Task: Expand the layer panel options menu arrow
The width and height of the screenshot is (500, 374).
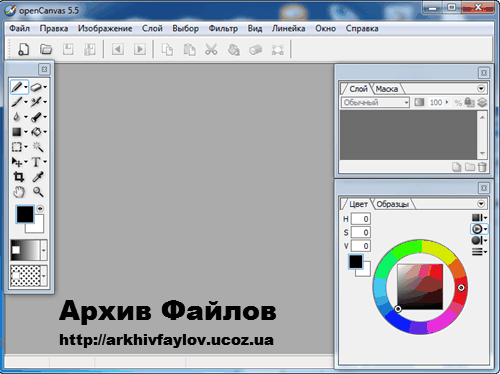Action: [x=481, y=89]
